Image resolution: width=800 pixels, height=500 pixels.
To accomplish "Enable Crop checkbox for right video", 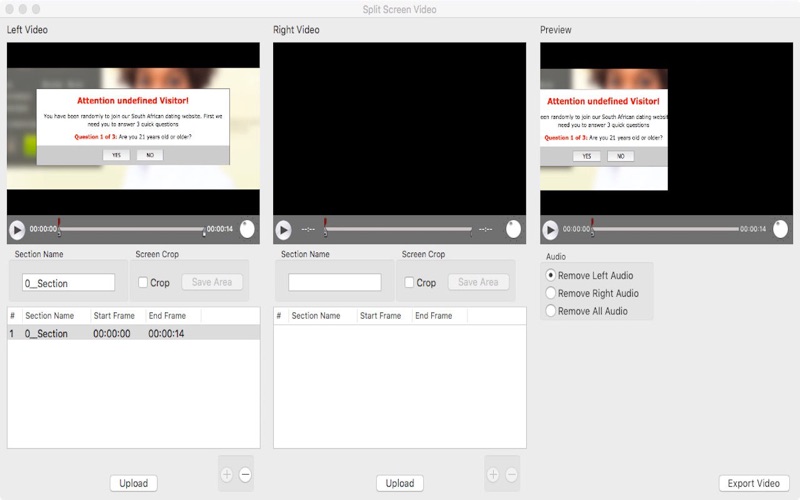I will tap(409, 283).
